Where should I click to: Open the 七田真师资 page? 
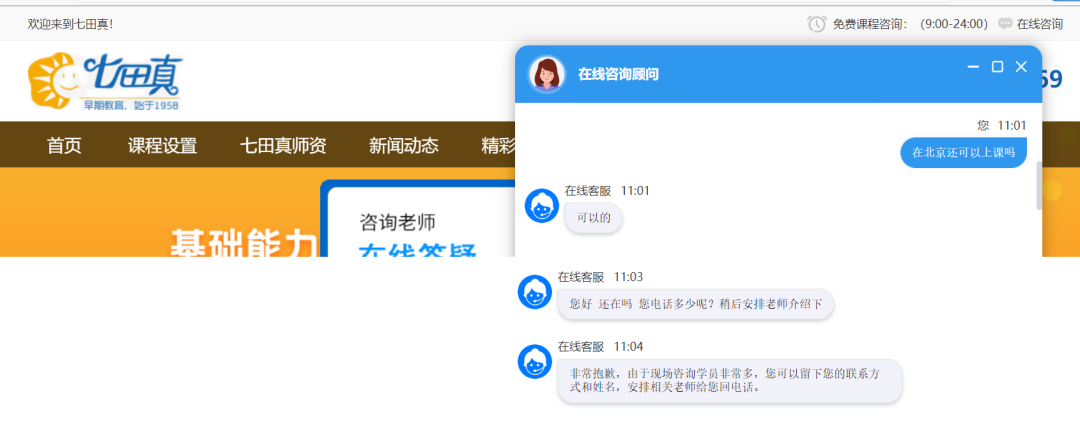tap(283, 146)
